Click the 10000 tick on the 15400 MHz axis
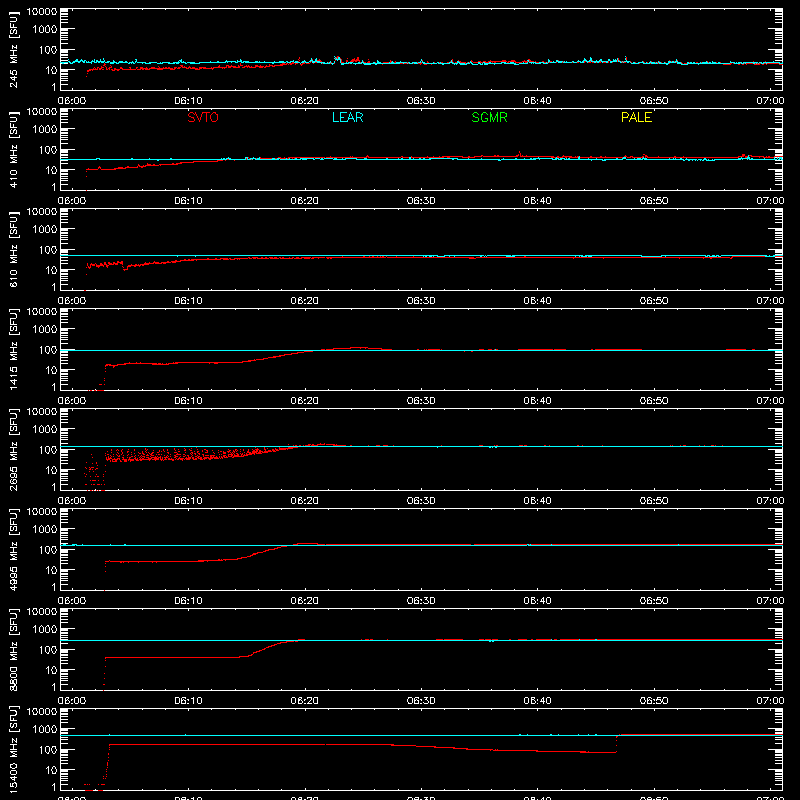Viewport: 800px width, 800px height. tap(42, 712)
